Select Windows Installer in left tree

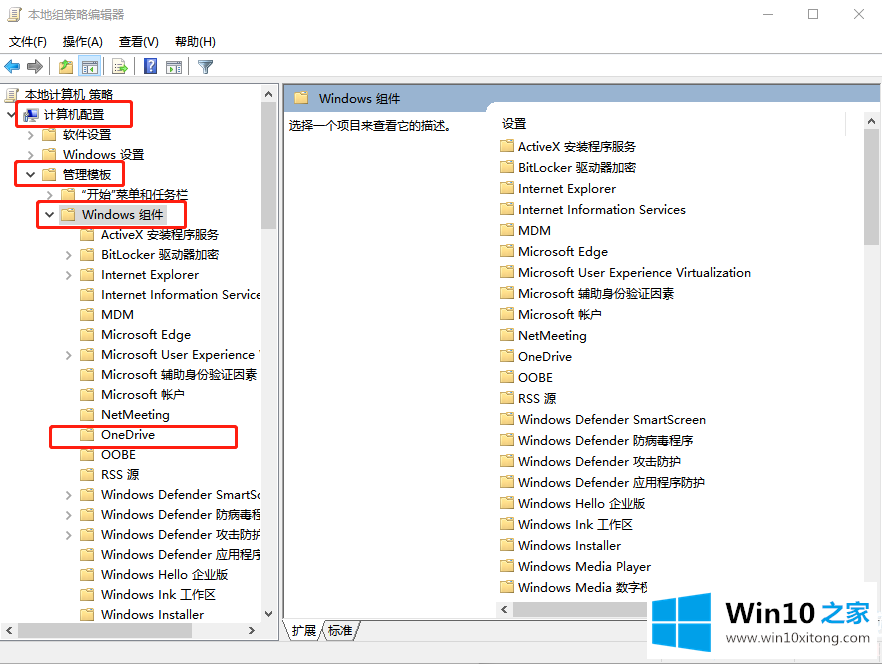coord(152,614)
